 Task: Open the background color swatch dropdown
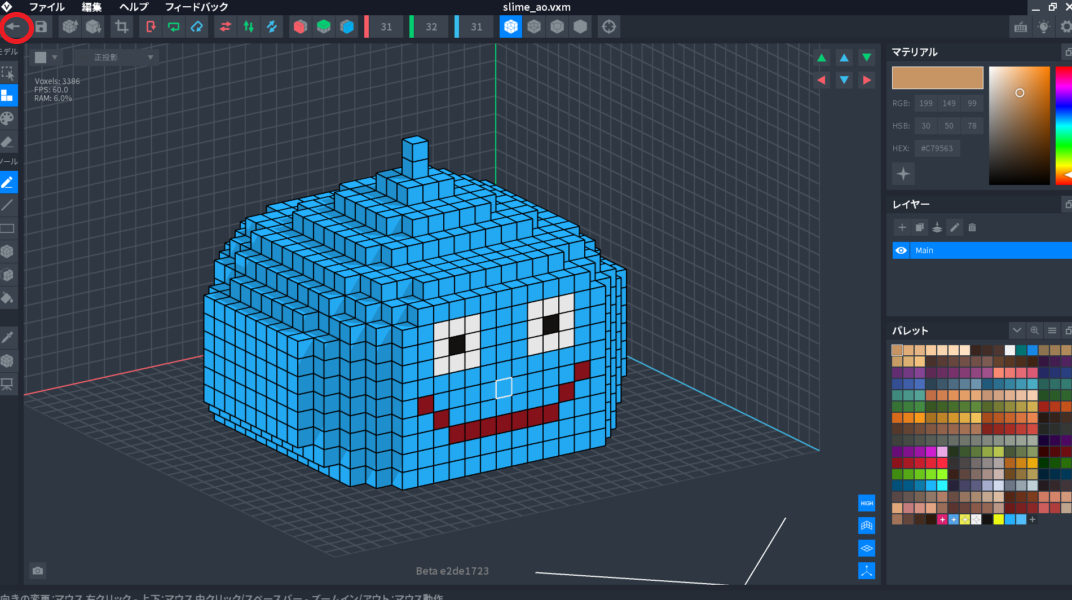tap(46, 57)
